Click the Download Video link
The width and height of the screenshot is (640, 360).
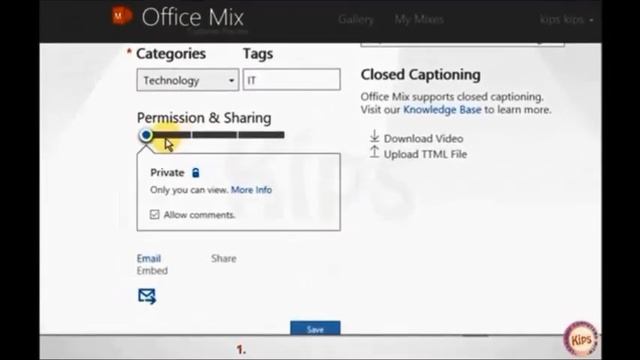[x=423, y=139]
